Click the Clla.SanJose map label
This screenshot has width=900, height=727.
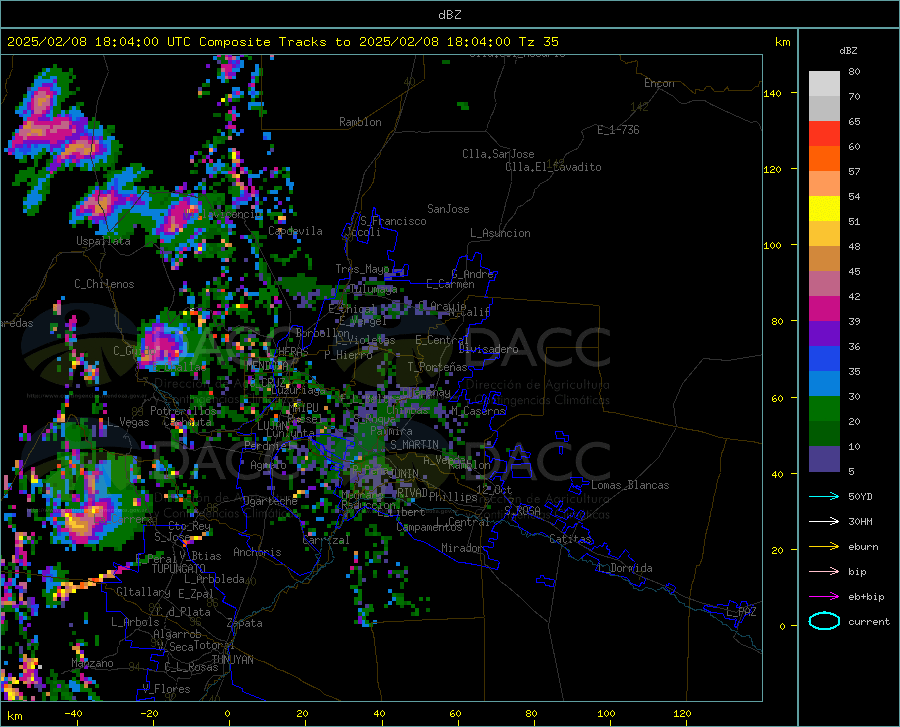(498, 154)
